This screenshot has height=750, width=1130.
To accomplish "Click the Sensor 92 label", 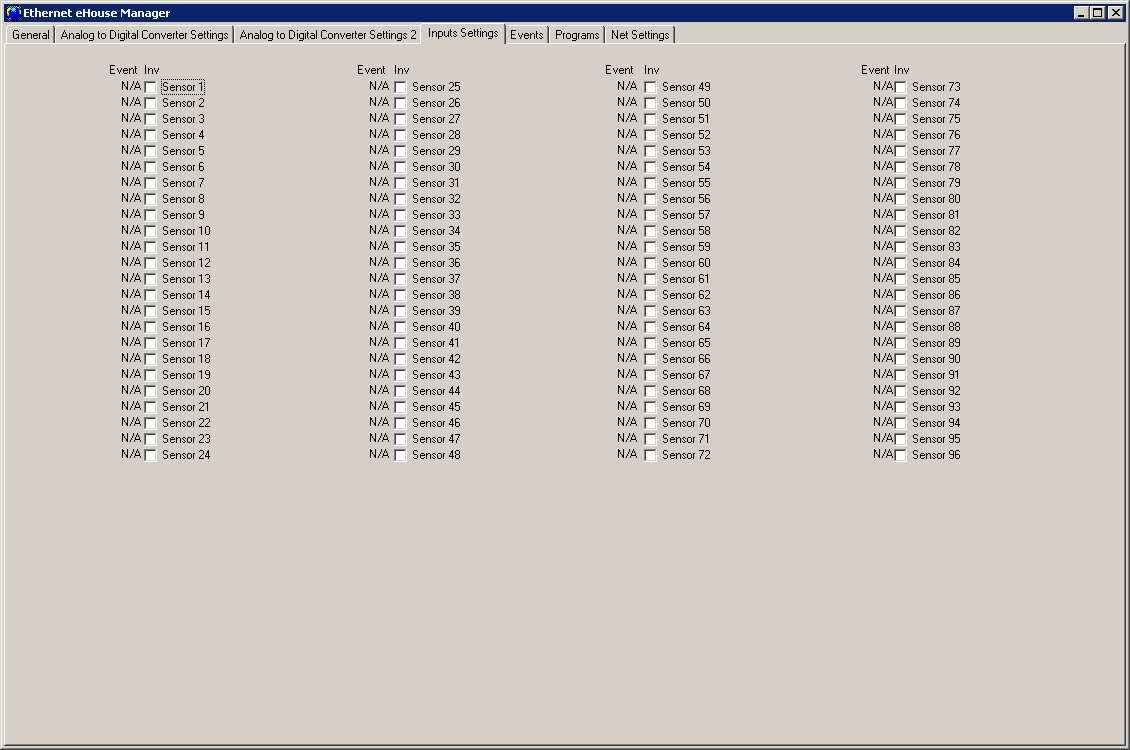I will pos(936,391).
